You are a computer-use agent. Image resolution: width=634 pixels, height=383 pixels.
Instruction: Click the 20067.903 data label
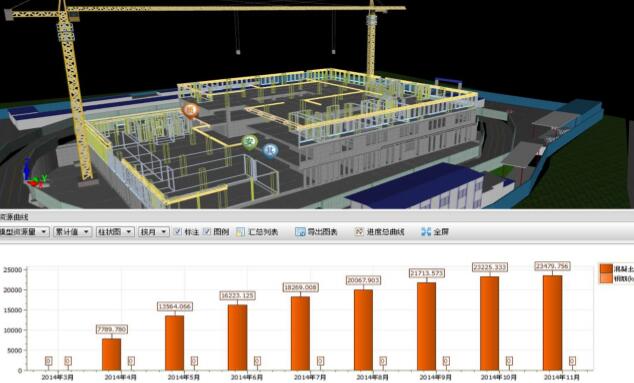click(363, 280)
